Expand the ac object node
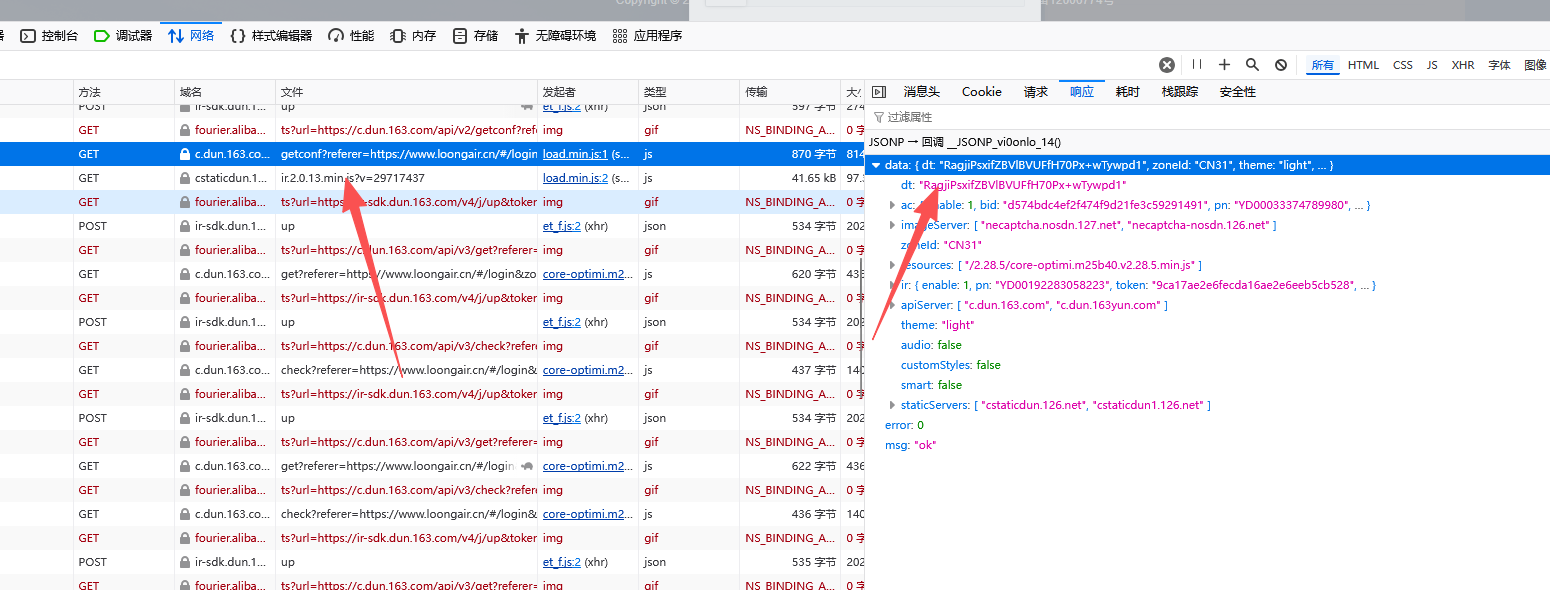 pyautogui.click(x=893, y=205)
